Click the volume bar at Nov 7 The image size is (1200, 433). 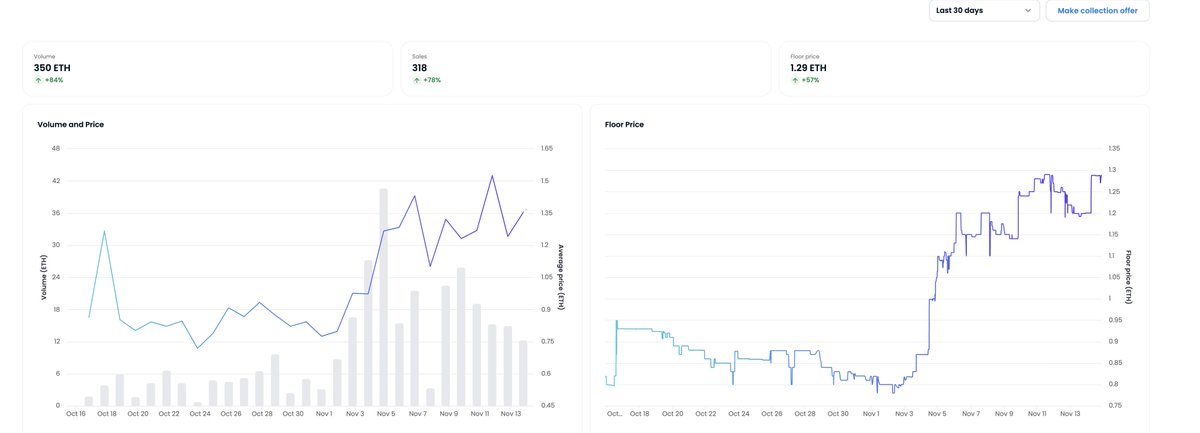414,348
